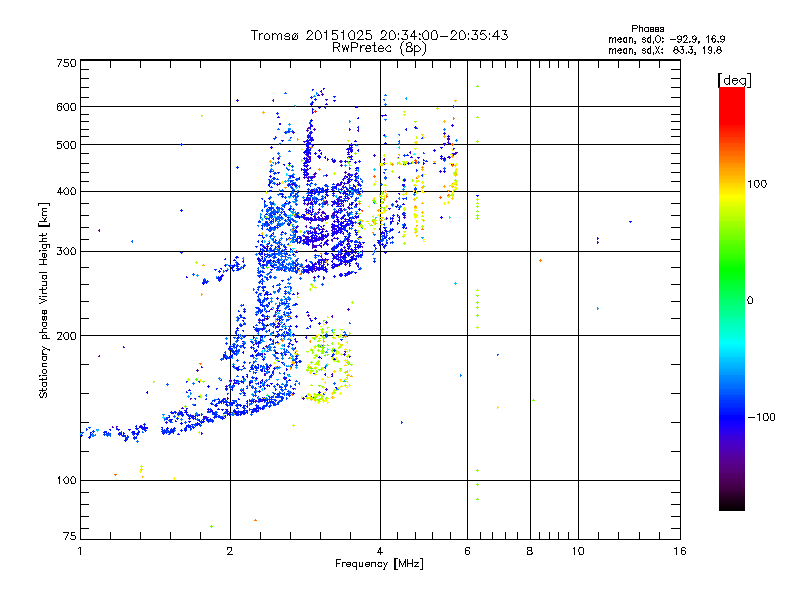Click the x-axis tick label '2'

click(x=230, y=551)
